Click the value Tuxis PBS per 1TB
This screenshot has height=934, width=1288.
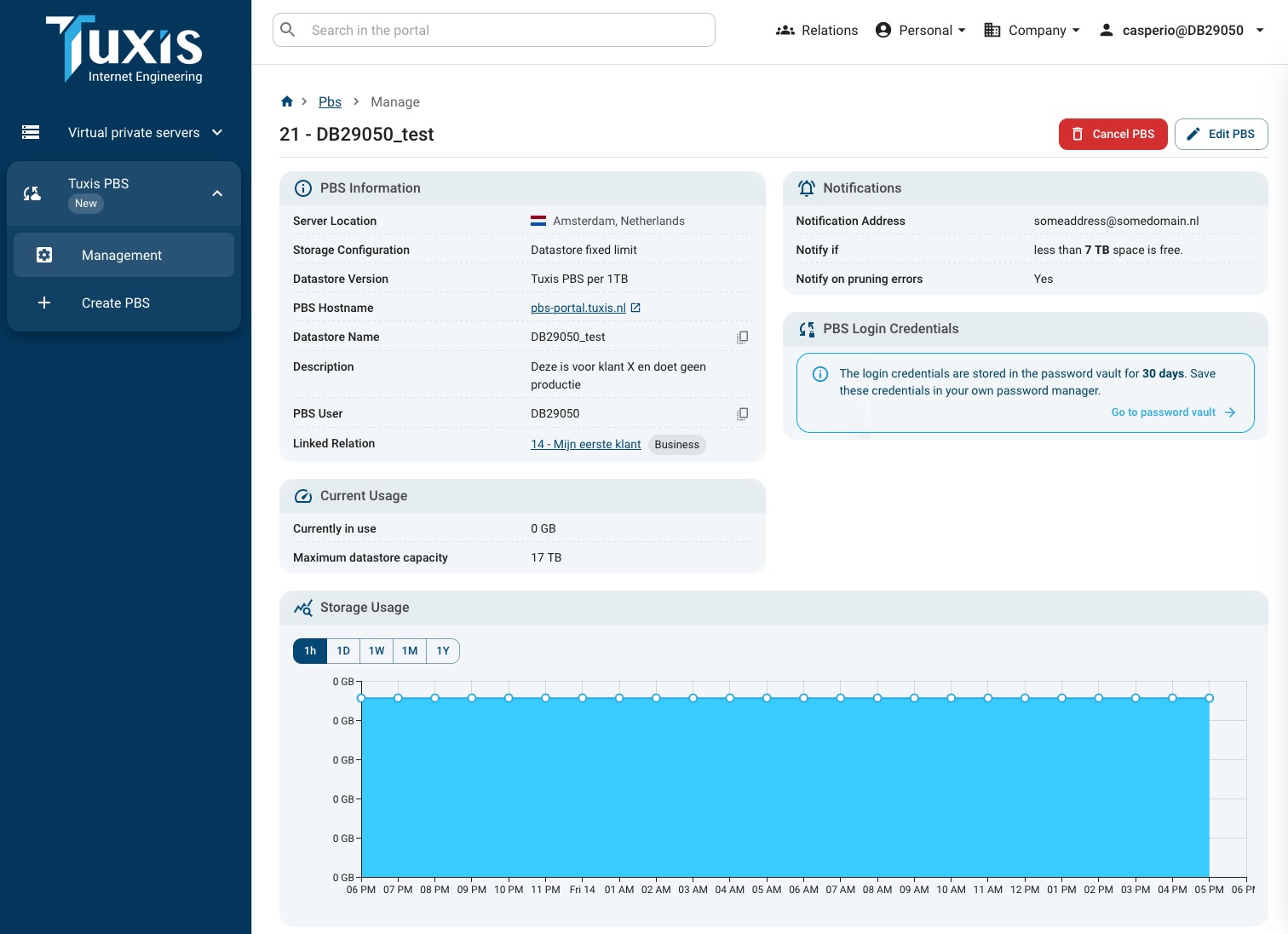coord(579,279)
